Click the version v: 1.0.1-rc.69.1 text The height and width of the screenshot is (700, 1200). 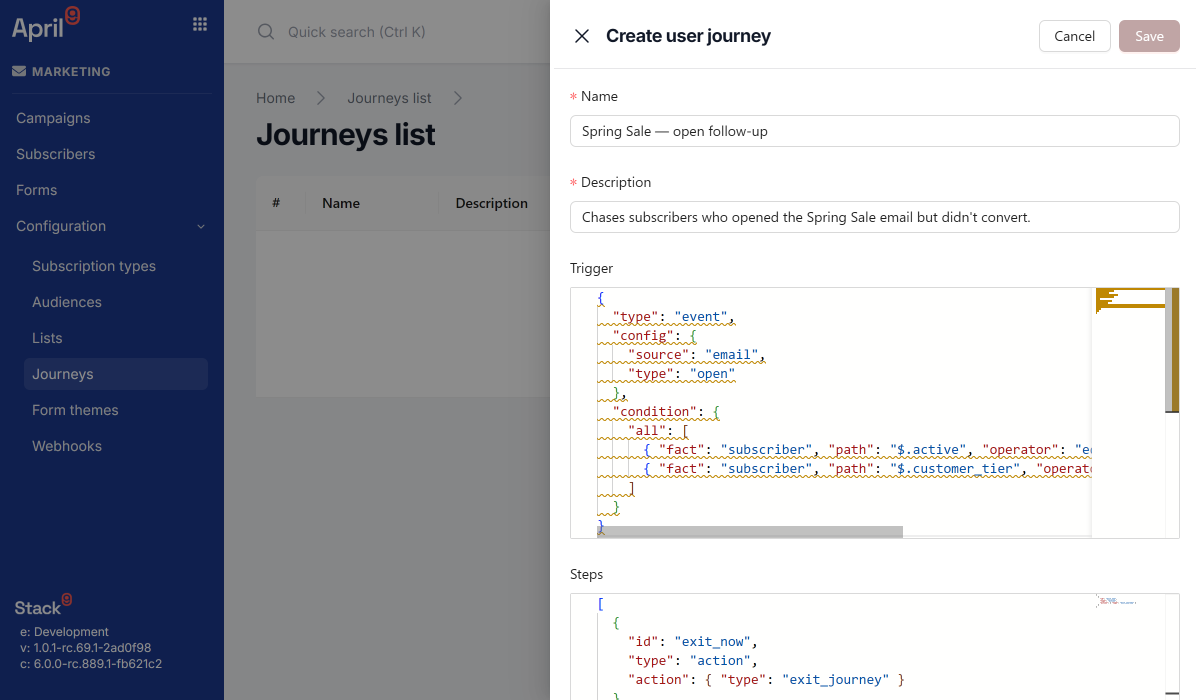[x=85, y=648]
